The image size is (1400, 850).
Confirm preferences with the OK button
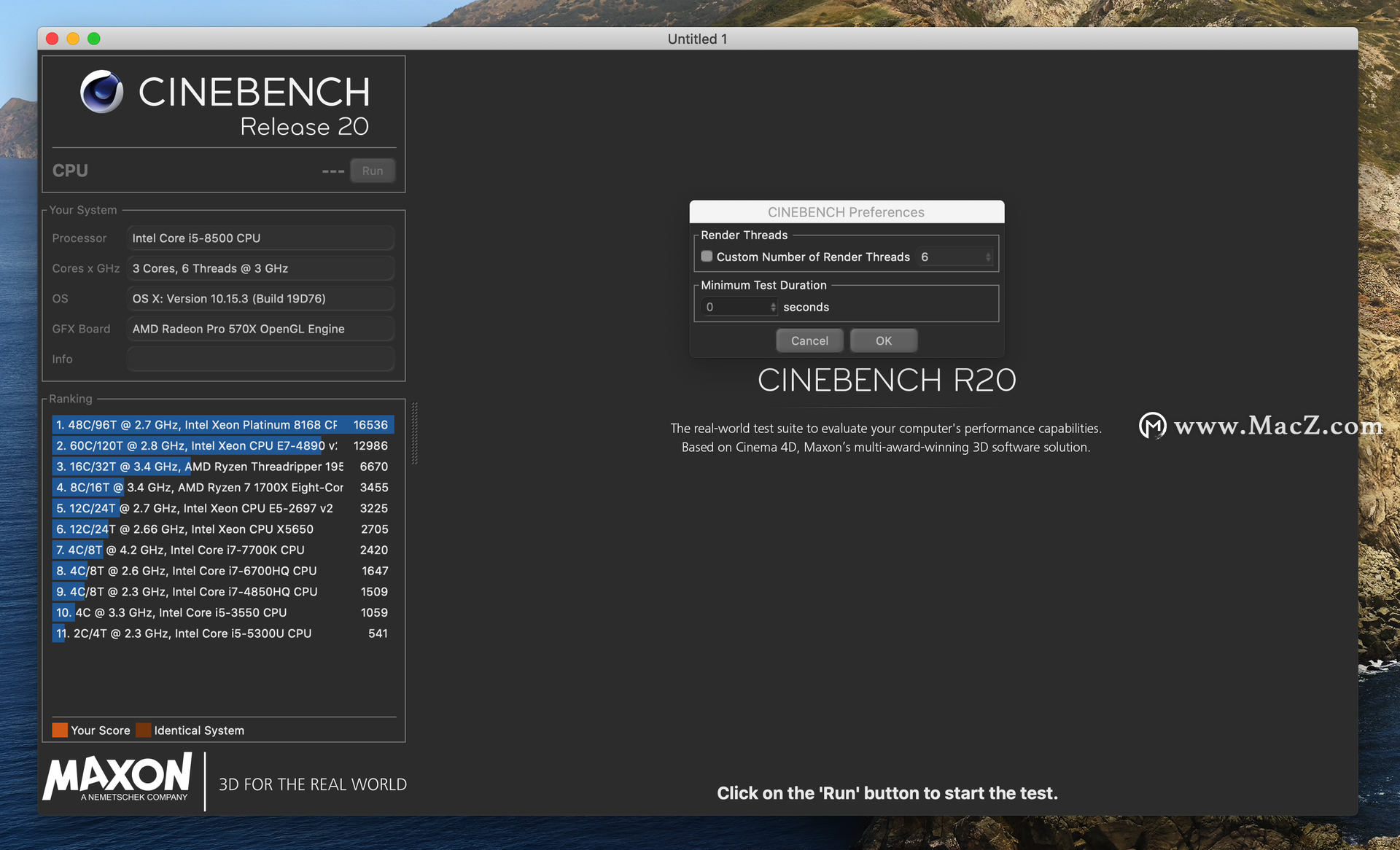pos(884,340)
